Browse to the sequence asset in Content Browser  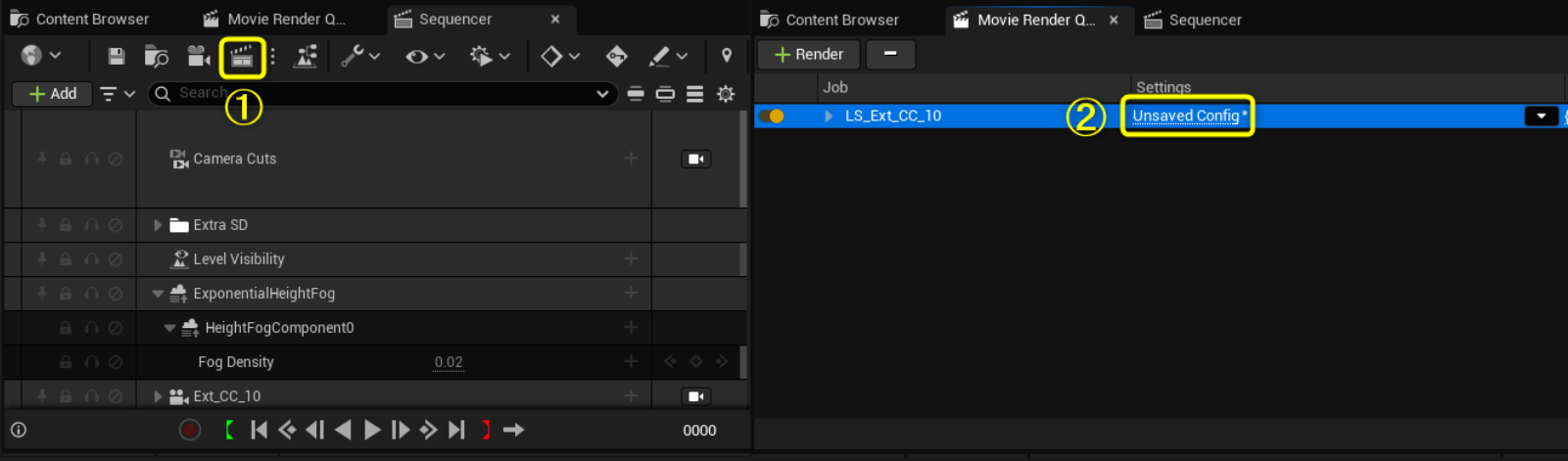tap(157, 57)
